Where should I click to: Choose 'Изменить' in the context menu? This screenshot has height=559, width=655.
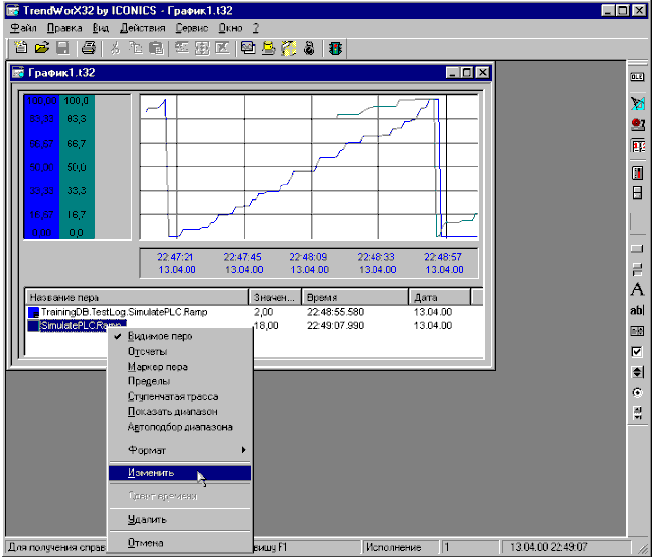tap(180, 473)
